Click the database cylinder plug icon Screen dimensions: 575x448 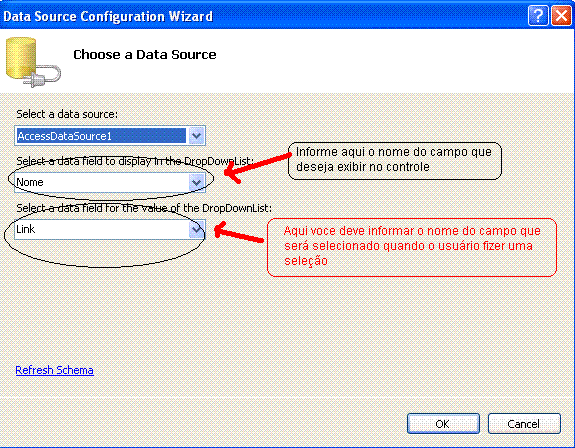point(33,62)
